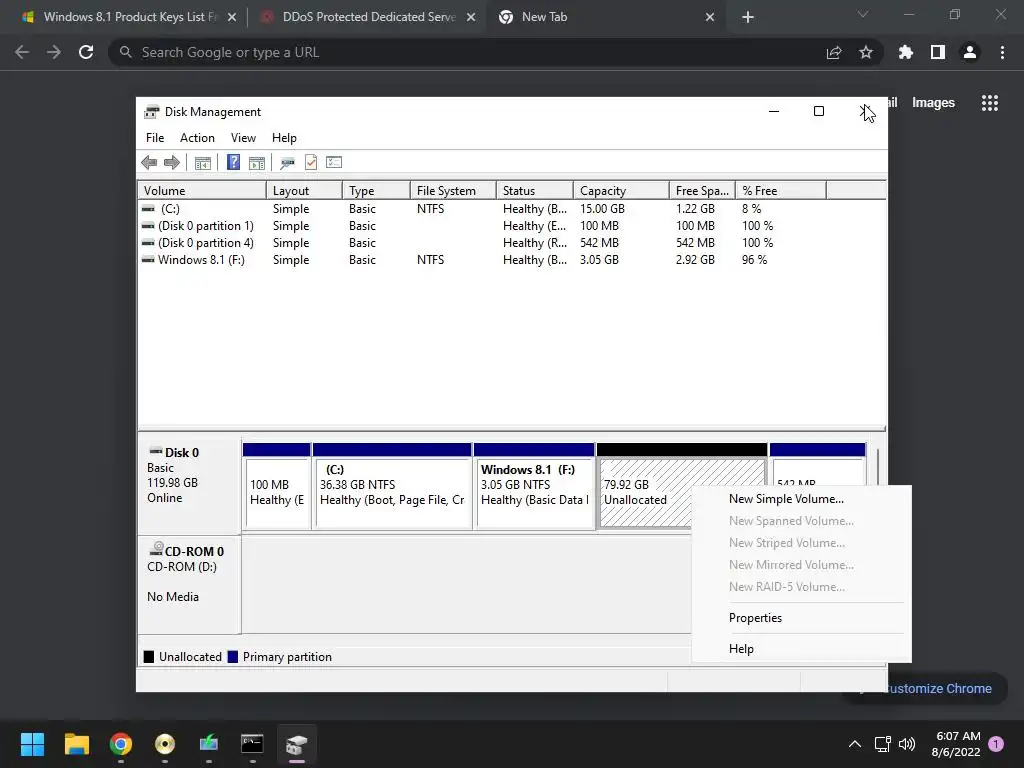
Task: Open the Chrome profile avatar icon
Action: [970, 52]
